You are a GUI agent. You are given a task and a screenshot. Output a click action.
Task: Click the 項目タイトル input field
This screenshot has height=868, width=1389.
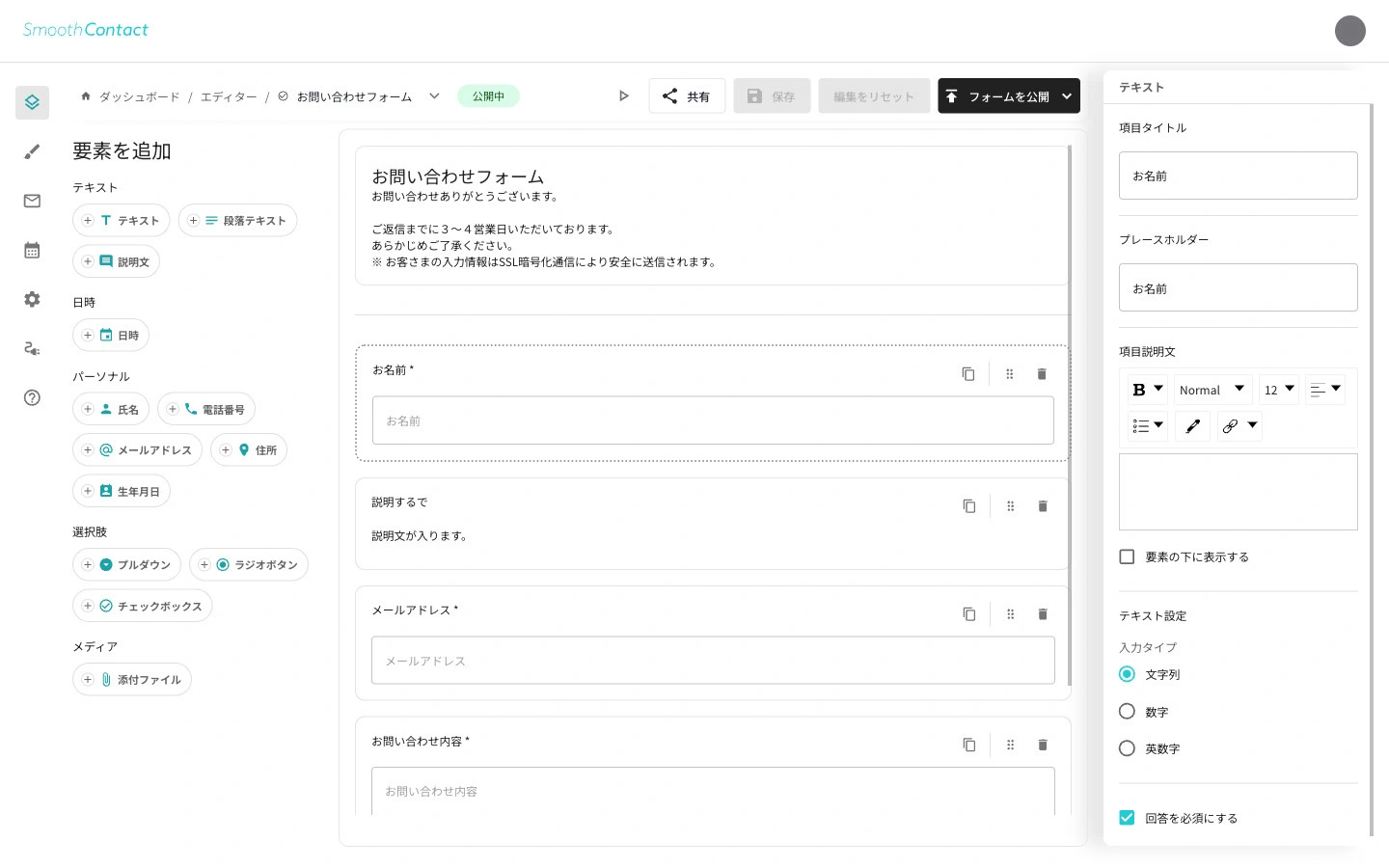pos(1238,176)
